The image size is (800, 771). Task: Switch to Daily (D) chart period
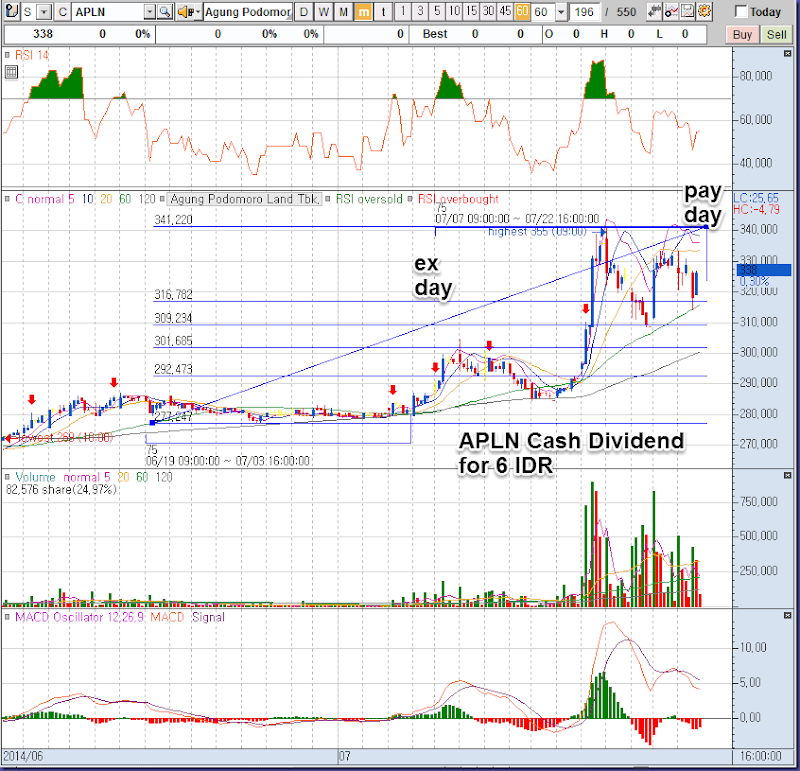(x=304, y=12)
